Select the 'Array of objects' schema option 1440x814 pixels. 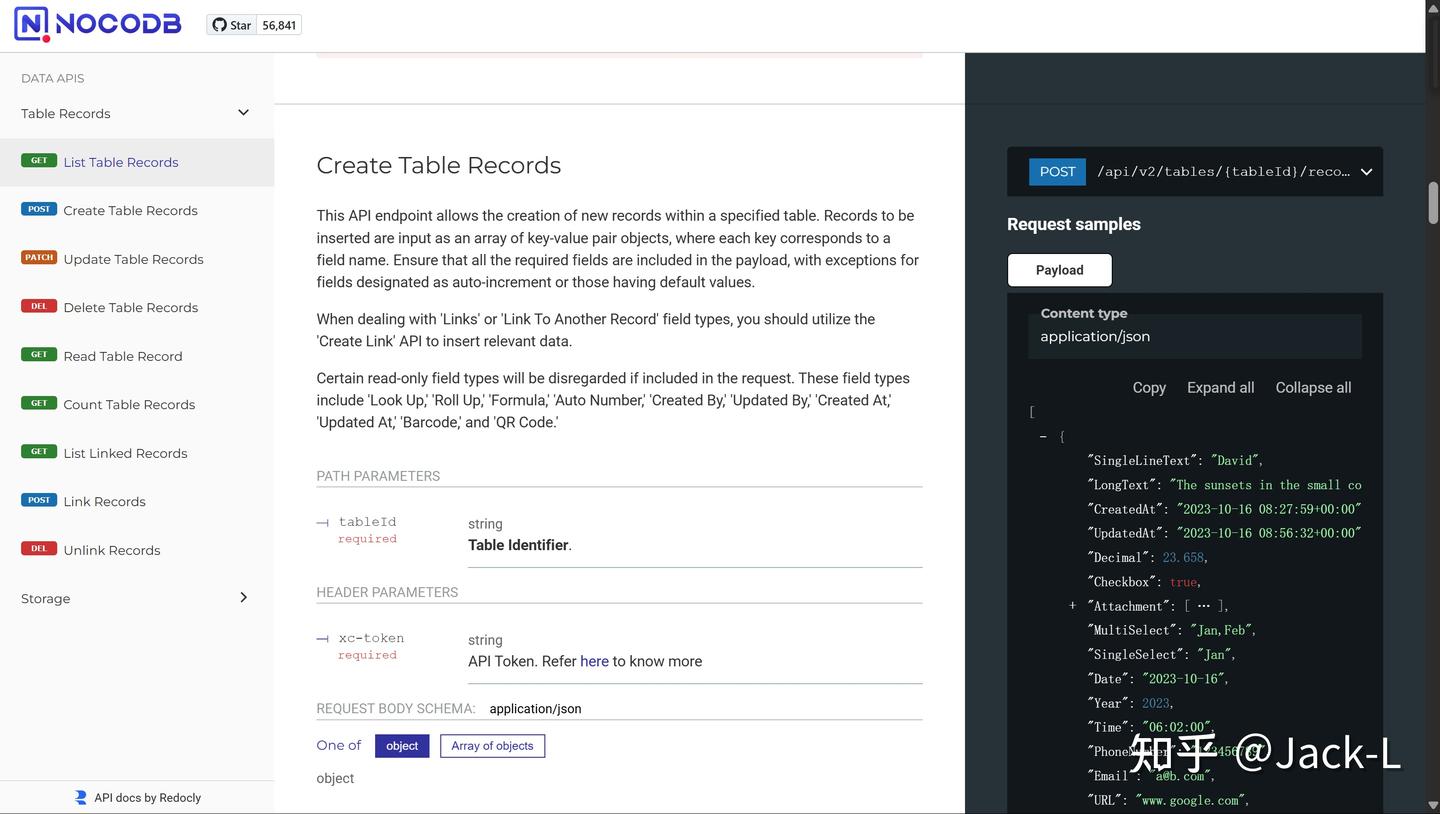(x=492, y=746)
